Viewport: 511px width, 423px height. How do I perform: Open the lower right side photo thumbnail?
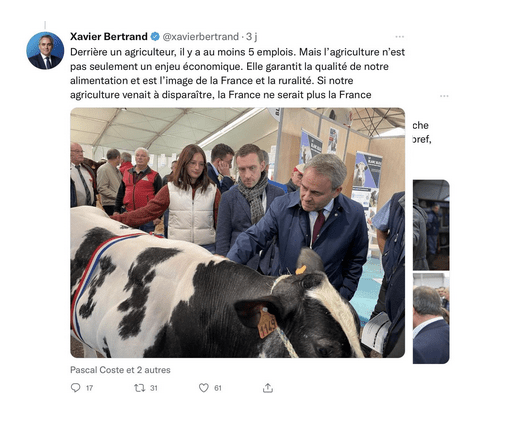tap(431, 318)
